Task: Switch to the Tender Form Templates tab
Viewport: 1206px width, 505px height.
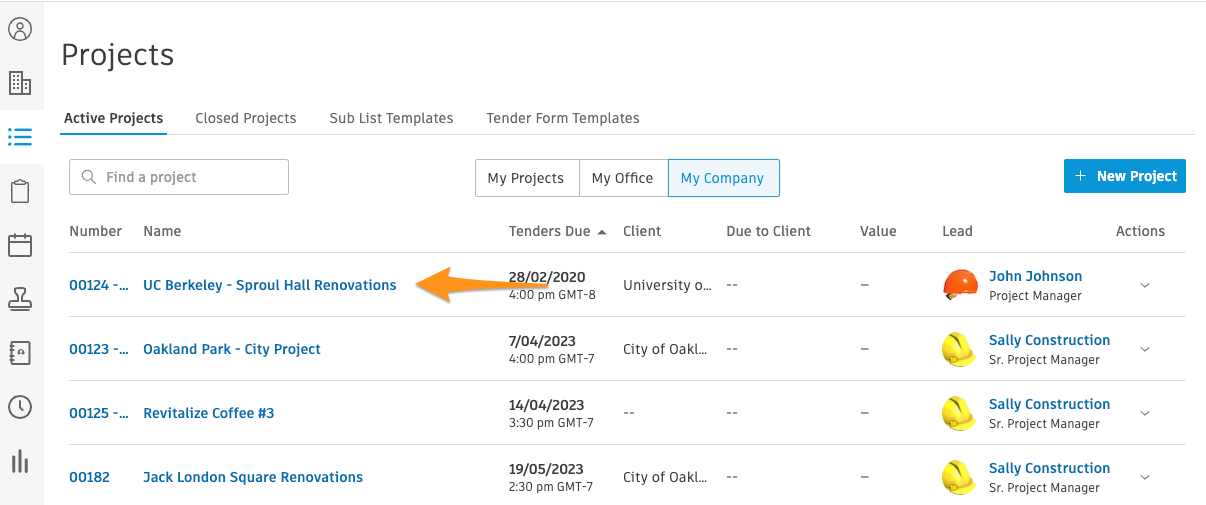Action: (x=563, y=118)
